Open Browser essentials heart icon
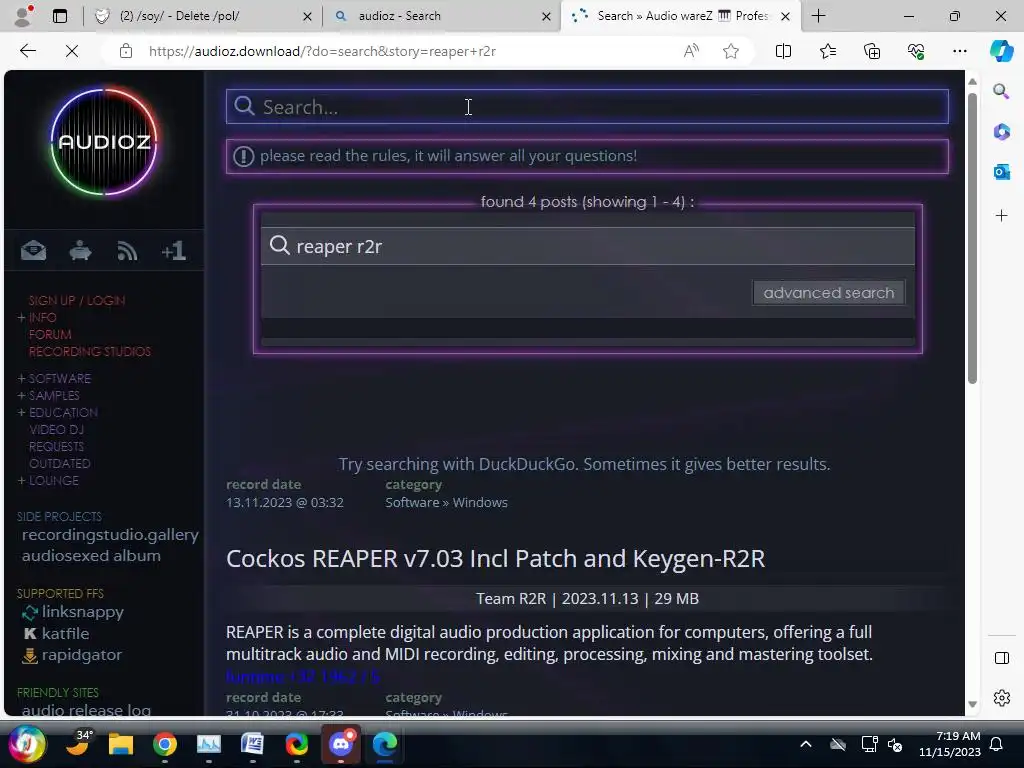The width and height of the screenshot is (1024, 768). (916, 51)
